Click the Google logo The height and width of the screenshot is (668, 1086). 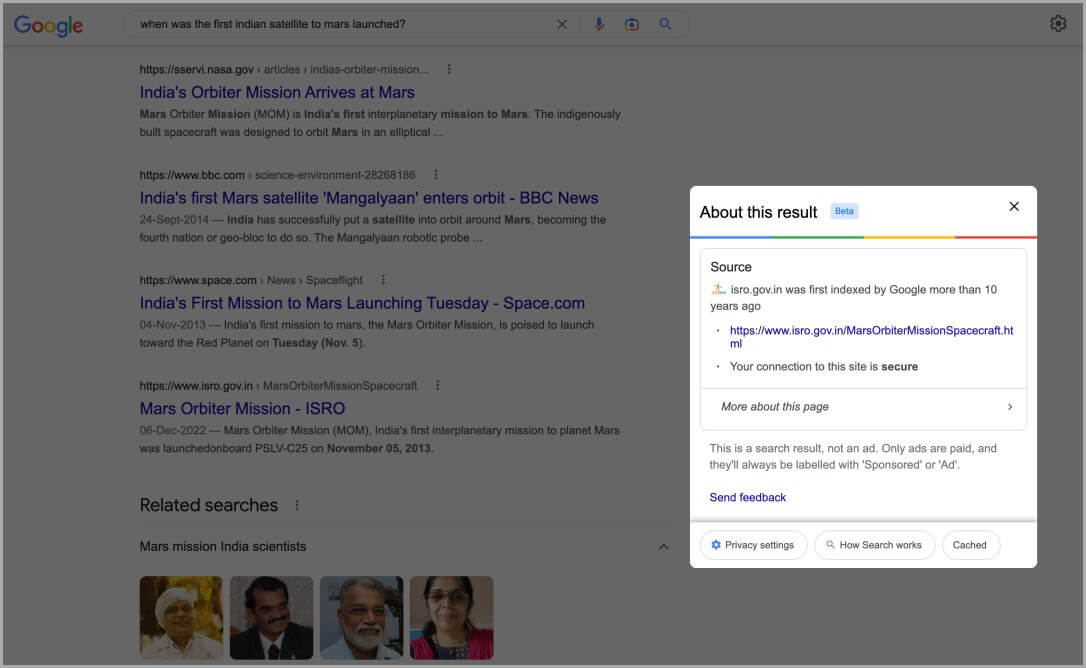pos(48,25)
